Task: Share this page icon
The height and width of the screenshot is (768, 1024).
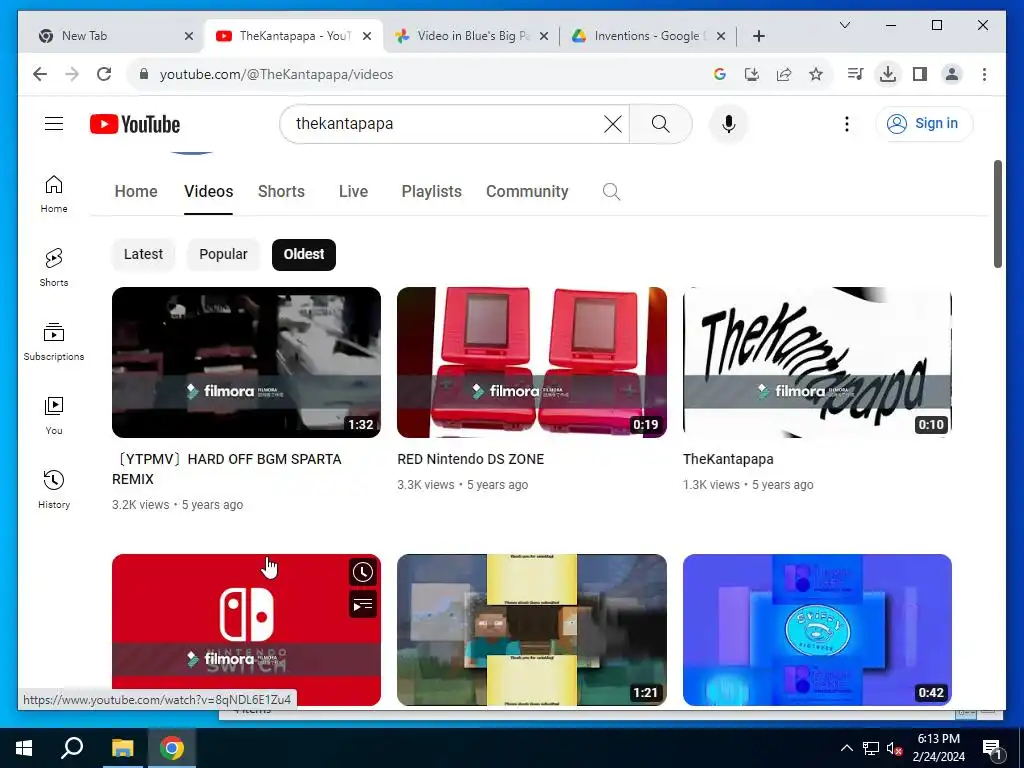Action: point(784,74)
